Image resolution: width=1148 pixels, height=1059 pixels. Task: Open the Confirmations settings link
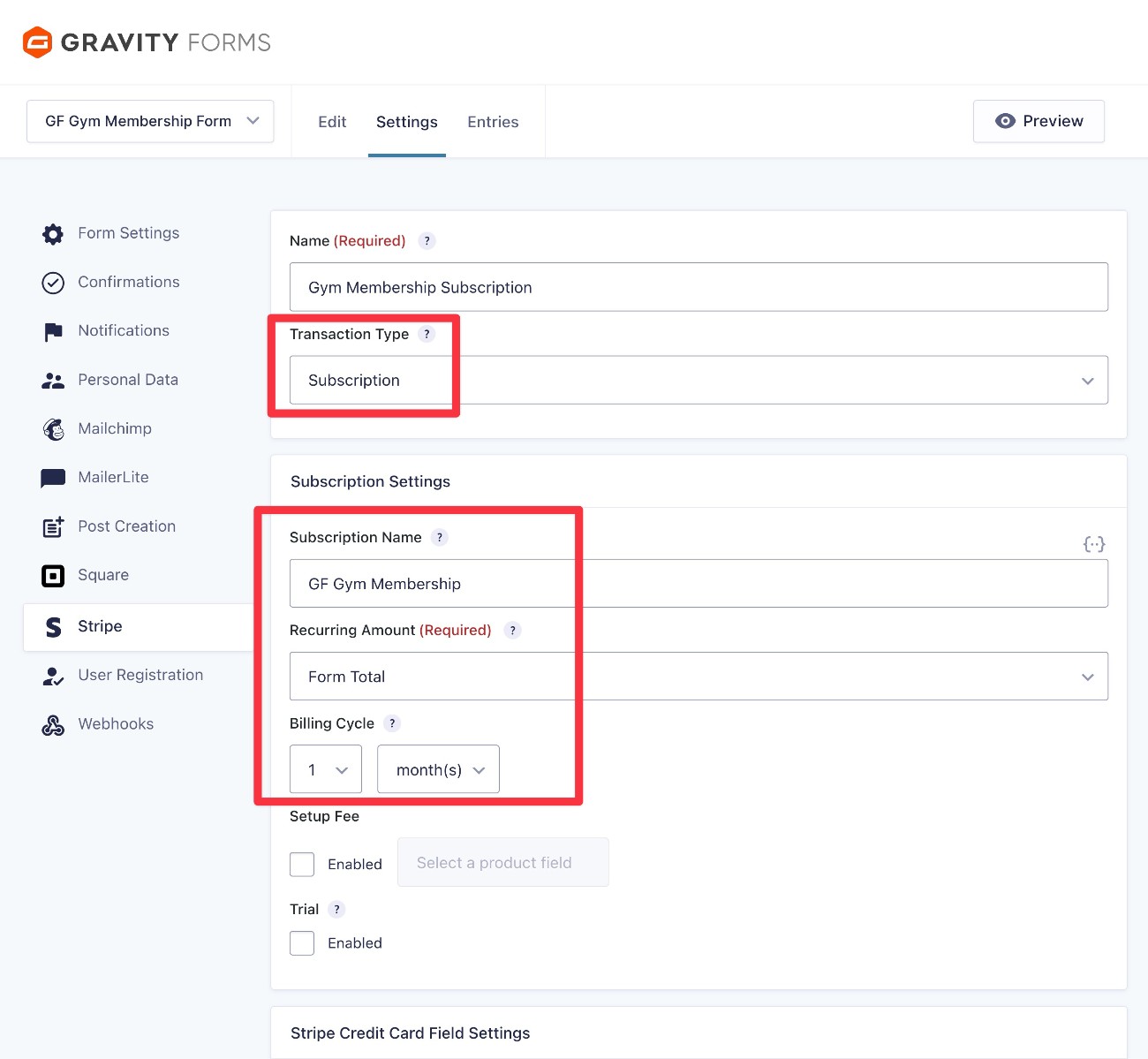click(128, 282)
